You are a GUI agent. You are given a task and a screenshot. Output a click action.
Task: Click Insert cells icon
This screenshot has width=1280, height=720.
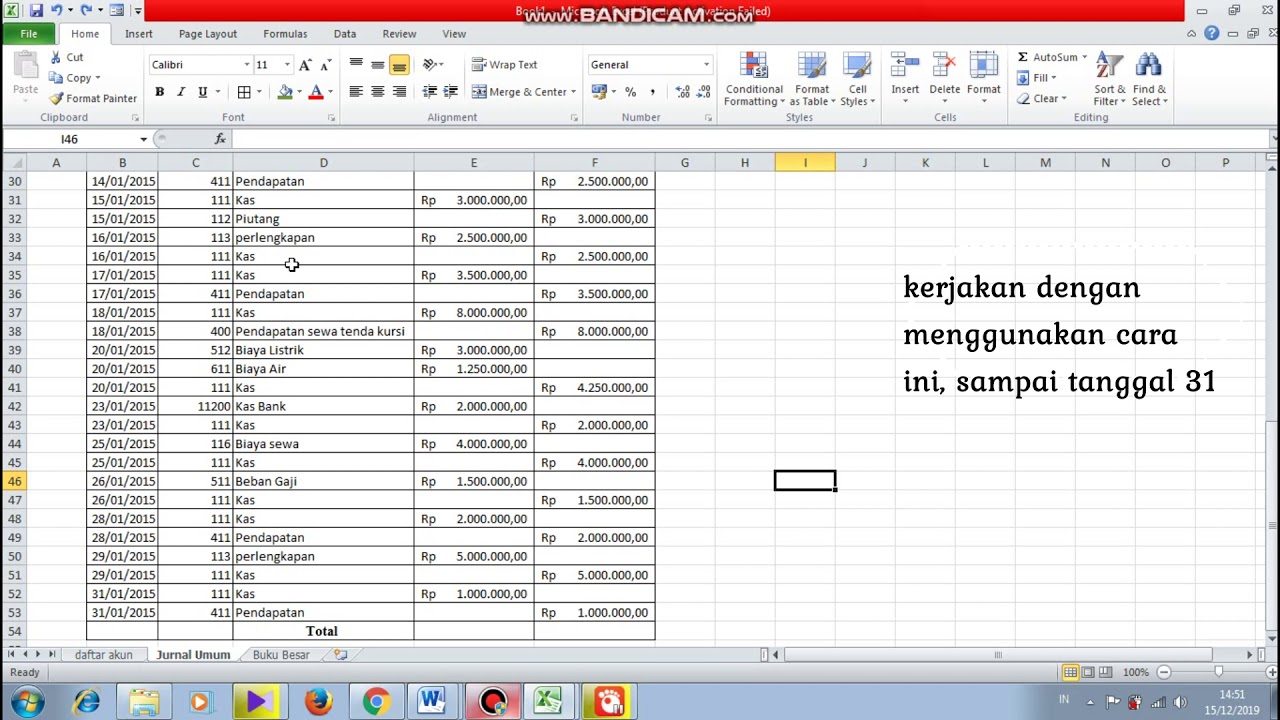(905, 66)
